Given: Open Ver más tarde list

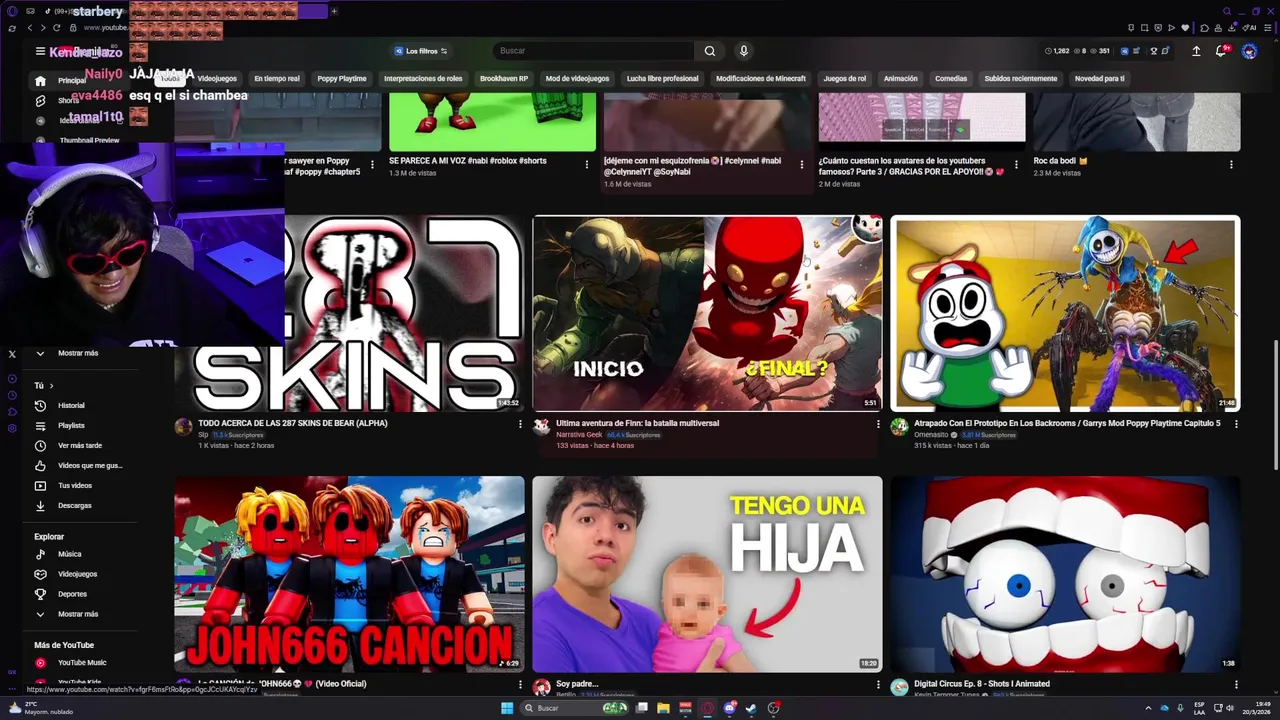Looking at the screenshot, I should tap(79, 445).
